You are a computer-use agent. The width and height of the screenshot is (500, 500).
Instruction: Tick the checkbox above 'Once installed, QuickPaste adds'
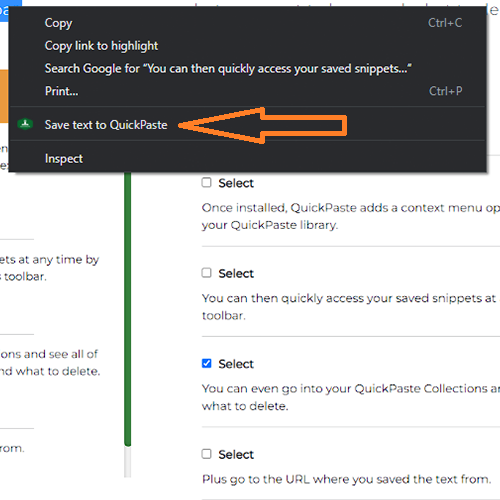pos(207,183)
